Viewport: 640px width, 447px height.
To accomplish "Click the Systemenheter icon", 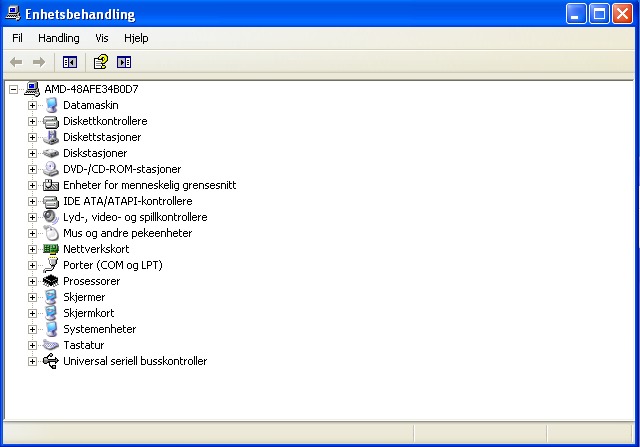I will pos(51,329).
